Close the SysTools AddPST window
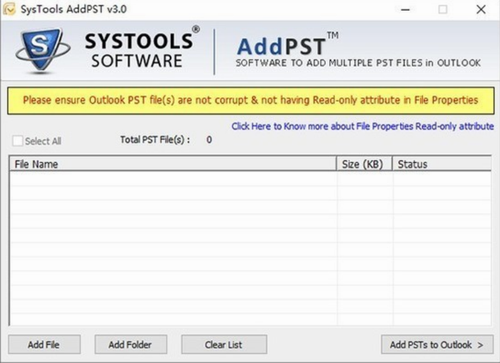The image size is (500, 363). tap(481, 9)
